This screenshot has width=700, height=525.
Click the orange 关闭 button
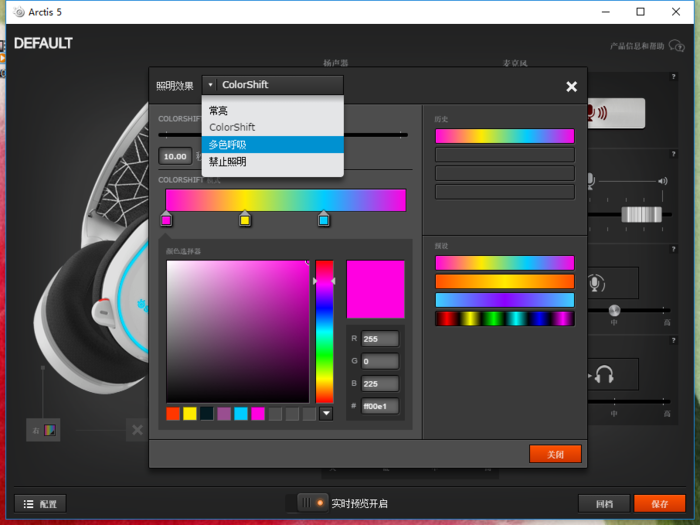tap(555, 454)
